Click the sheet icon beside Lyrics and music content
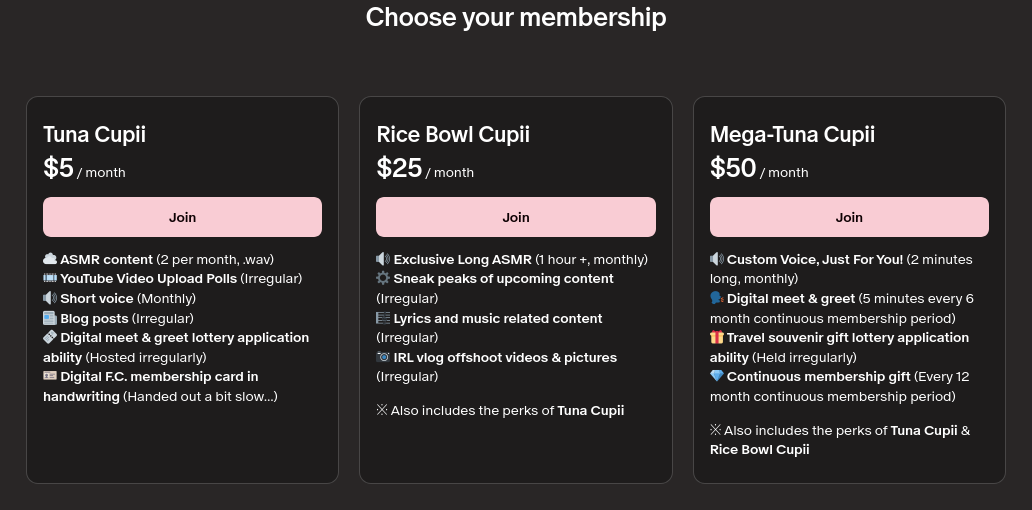Screen dimensions: 1032x510 383,318
